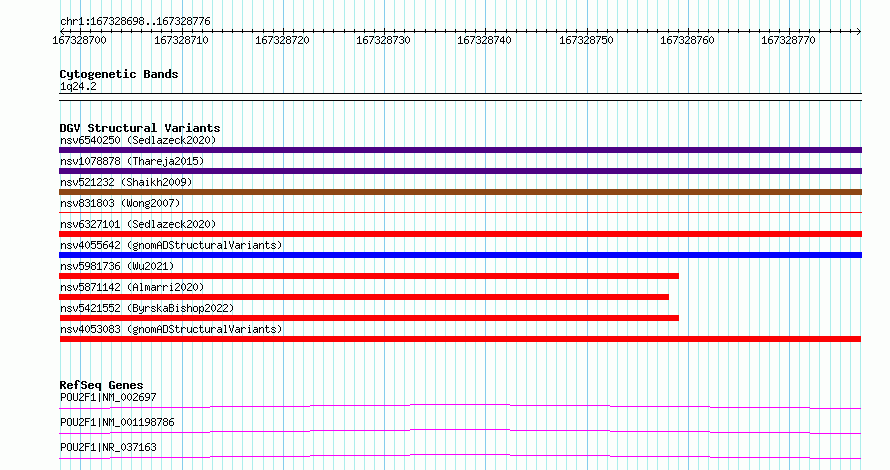Viewport: 890px width, 470px height.
Task: Select the red bar for nsv6327101
Action: [x=460, y=234]
